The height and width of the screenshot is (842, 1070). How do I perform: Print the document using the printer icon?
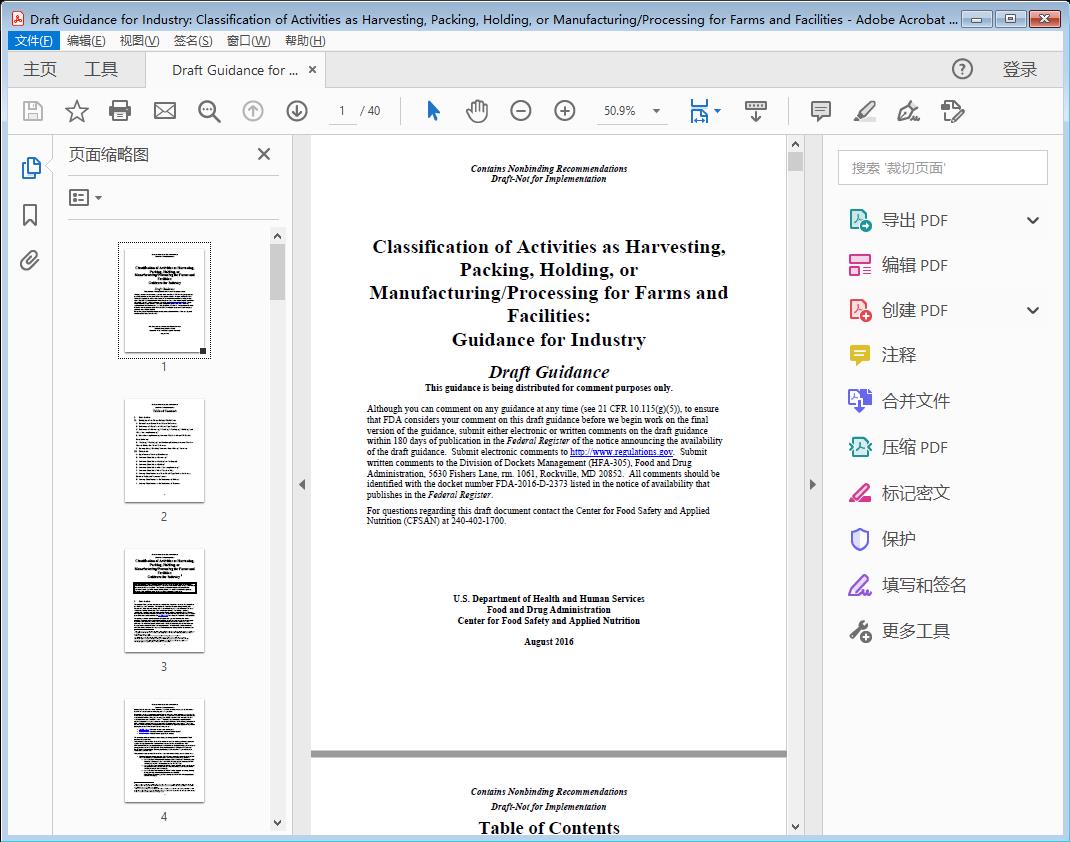point(120,111)
